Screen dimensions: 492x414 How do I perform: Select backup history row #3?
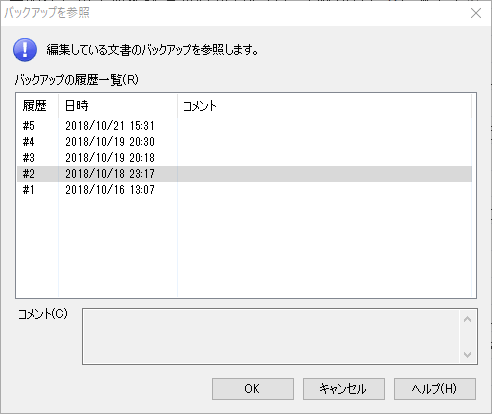pyautogui.click(x=244, y=158)
